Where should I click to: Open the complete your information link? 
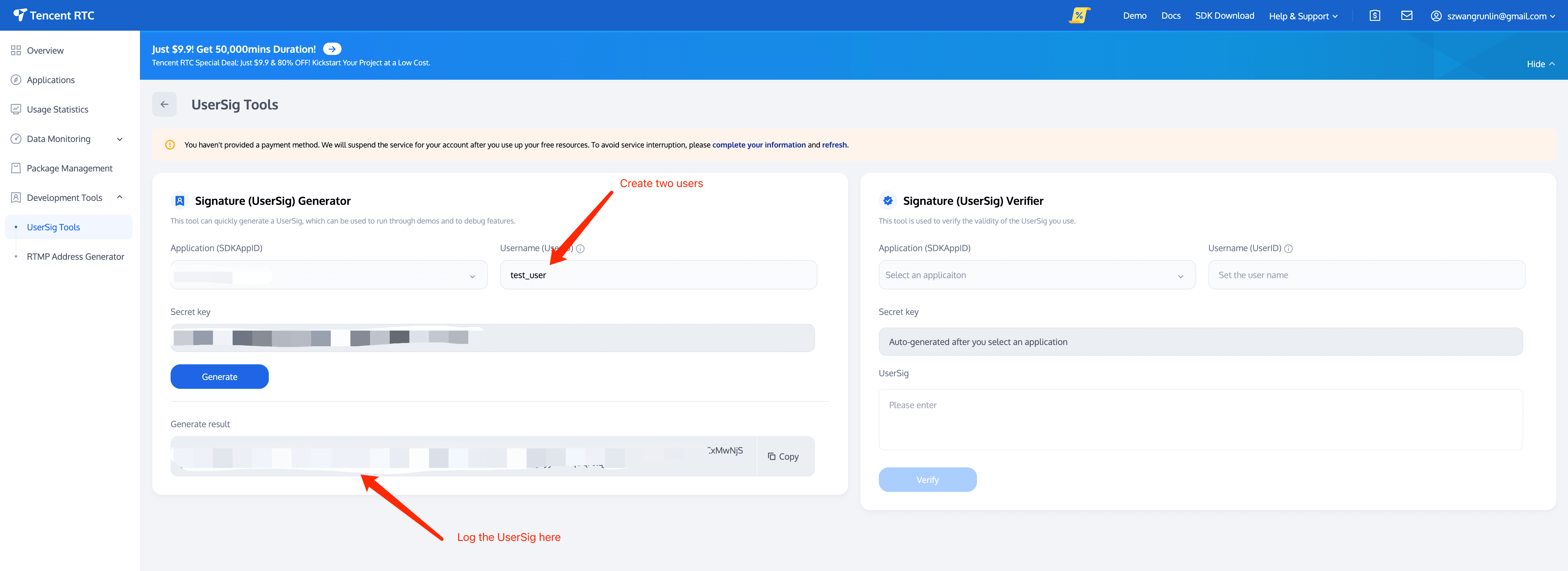point(759,145)
